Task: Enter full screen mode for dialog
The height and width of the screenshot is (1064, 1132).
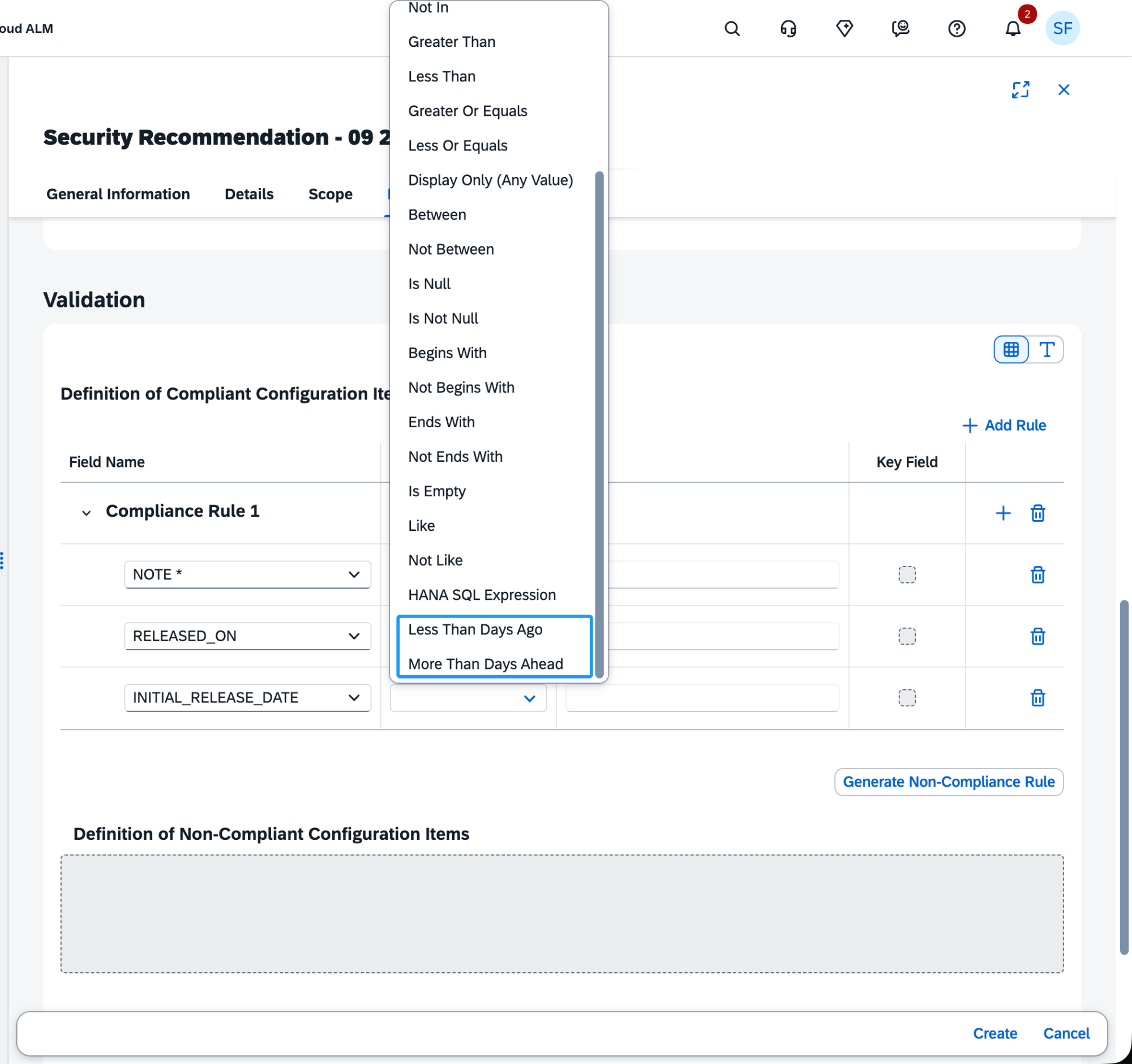Action: pyautogui.click(x=1020, y=89)
